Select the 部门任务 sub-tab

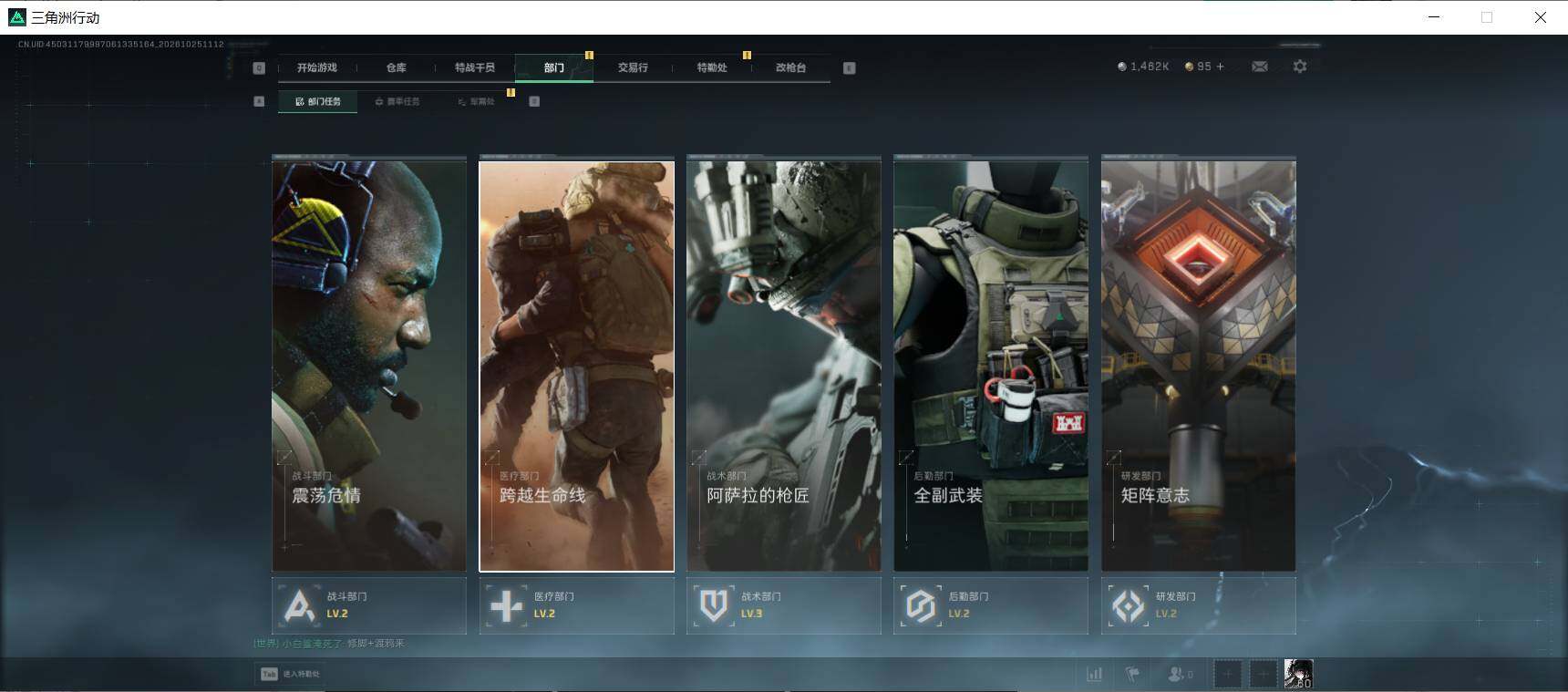[x=318, y=101]
